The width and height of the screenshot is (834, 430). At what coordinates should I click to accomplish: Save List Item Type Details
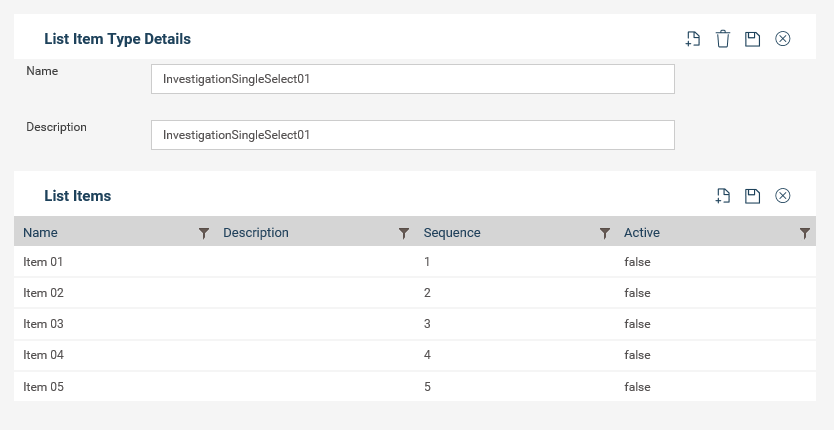click(752, 39)
